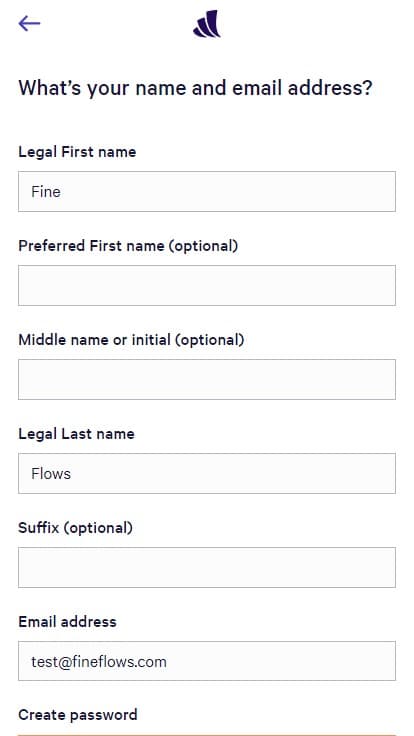Click the "Middle name or initial (optional)" label

(x=131, y=340)
